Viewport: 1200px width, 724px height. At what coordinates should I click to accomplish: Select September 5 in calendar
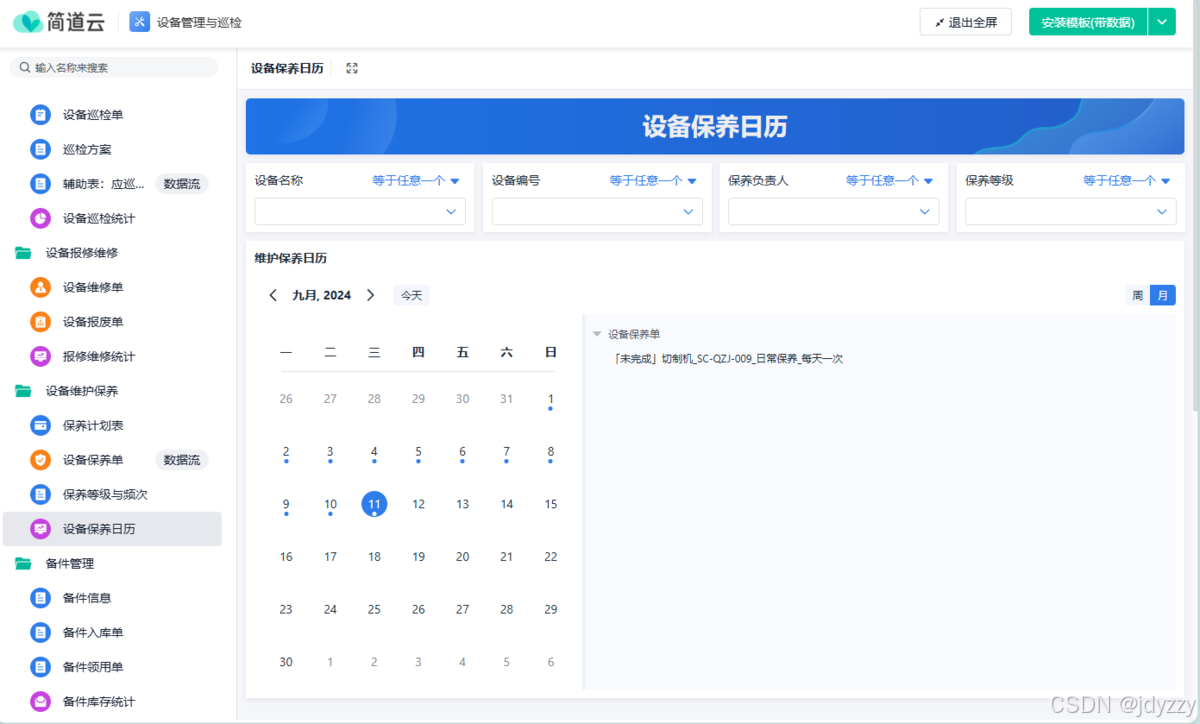418,452
